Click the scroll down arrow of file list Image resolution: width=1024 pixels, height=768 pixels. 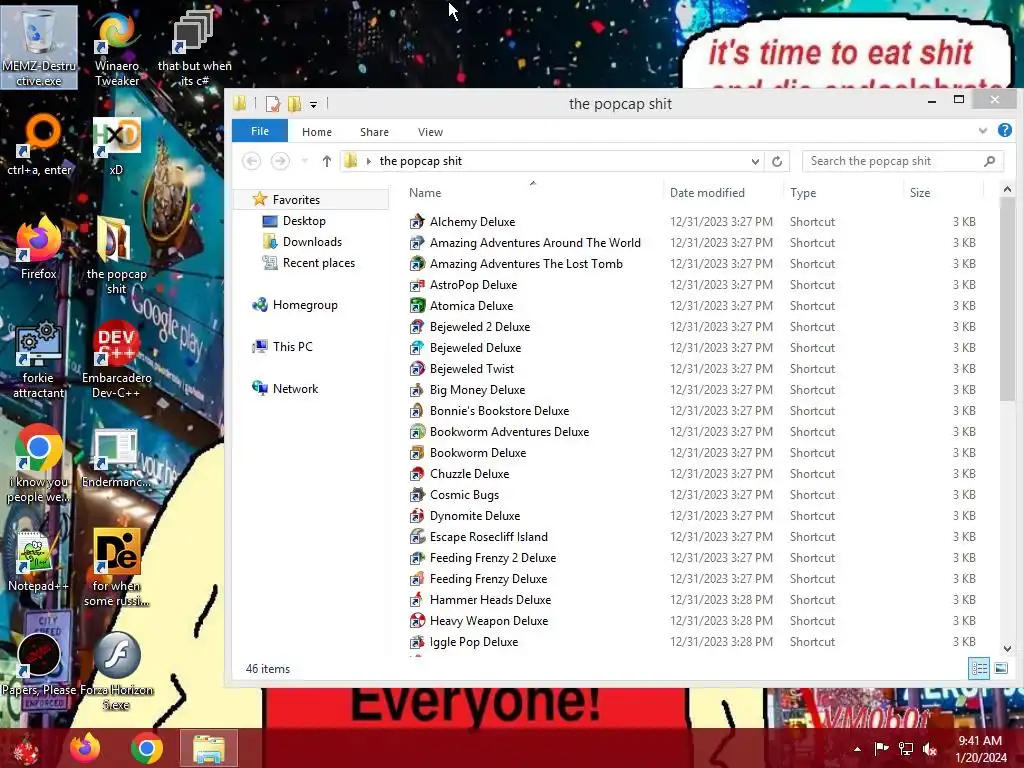[x=1007, y=648]
